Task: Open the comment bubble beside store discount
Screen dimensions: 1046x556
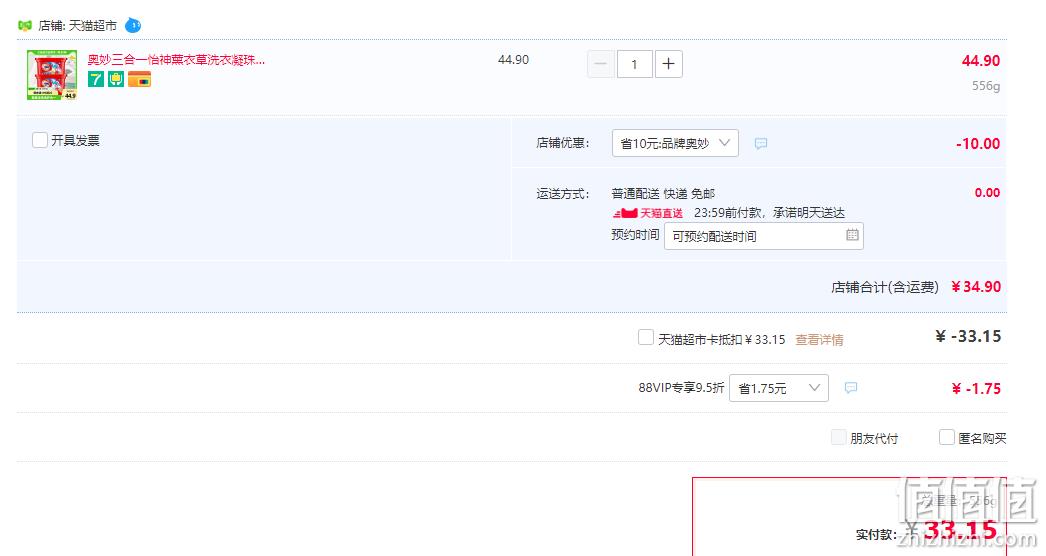Action: pyautogui.click(x=760, y=144)
